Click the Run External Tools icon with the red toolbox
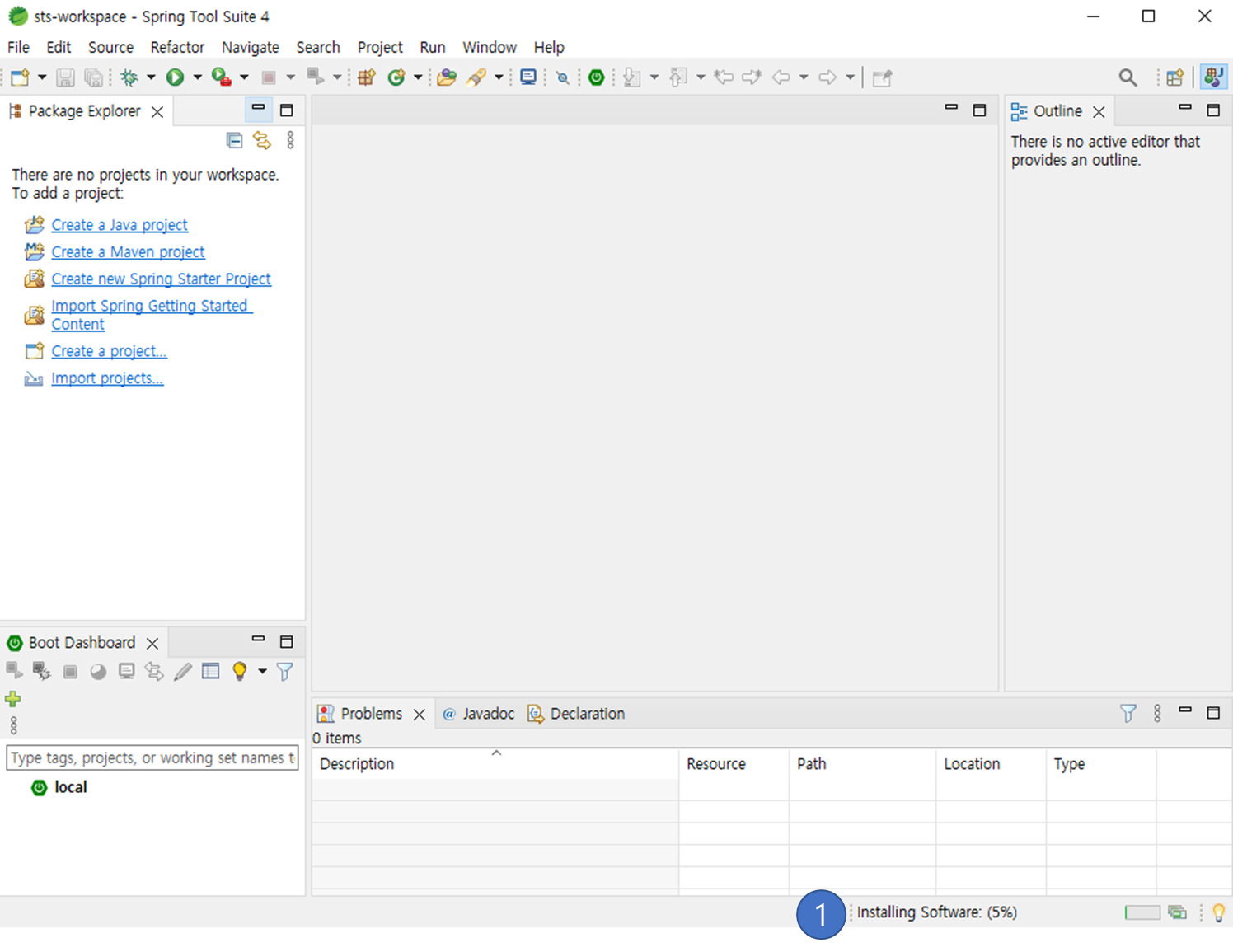The height and width of the screenshot is (952, 1233). pyautogui.click(x=221, y=77)
